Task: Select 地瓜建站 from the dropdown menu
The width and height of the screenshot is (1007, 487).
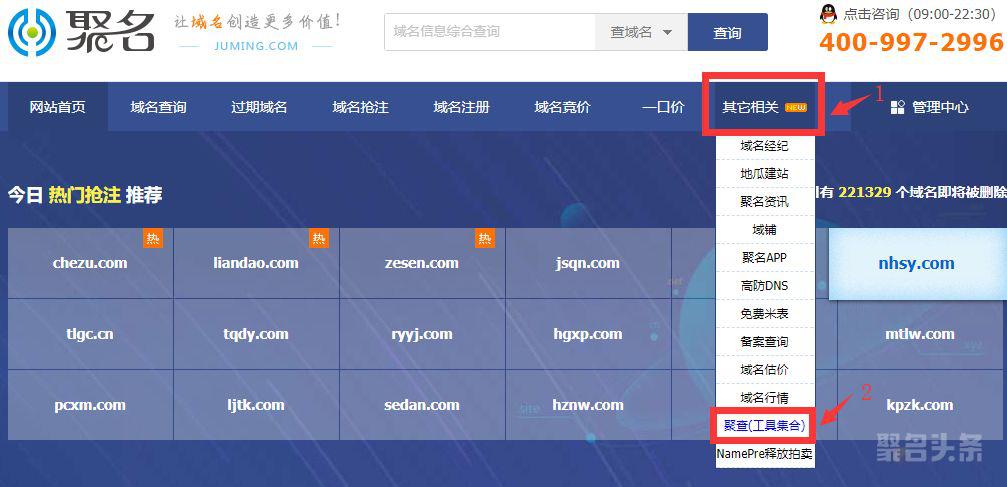Action: pos(764,173)
